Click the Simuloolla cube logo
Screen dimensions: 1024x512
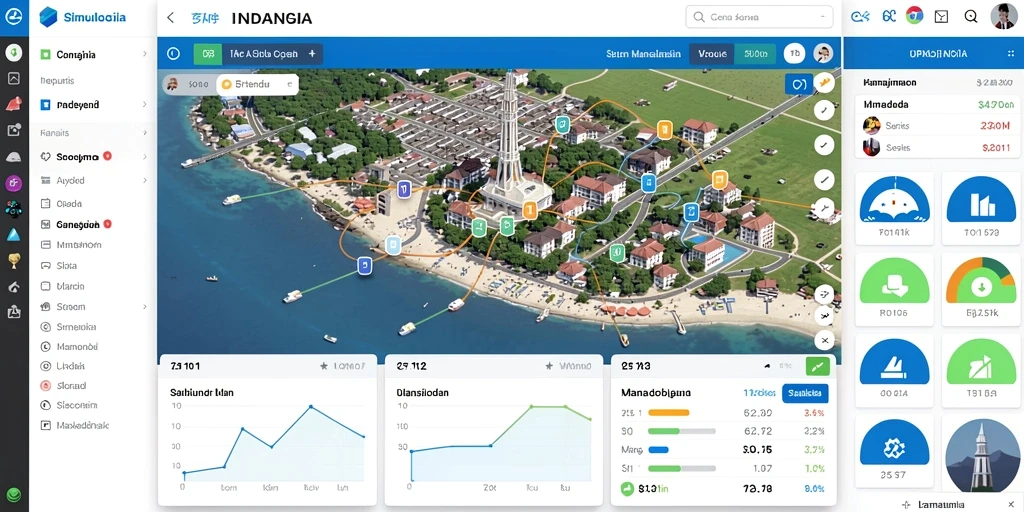click(48, 17)
